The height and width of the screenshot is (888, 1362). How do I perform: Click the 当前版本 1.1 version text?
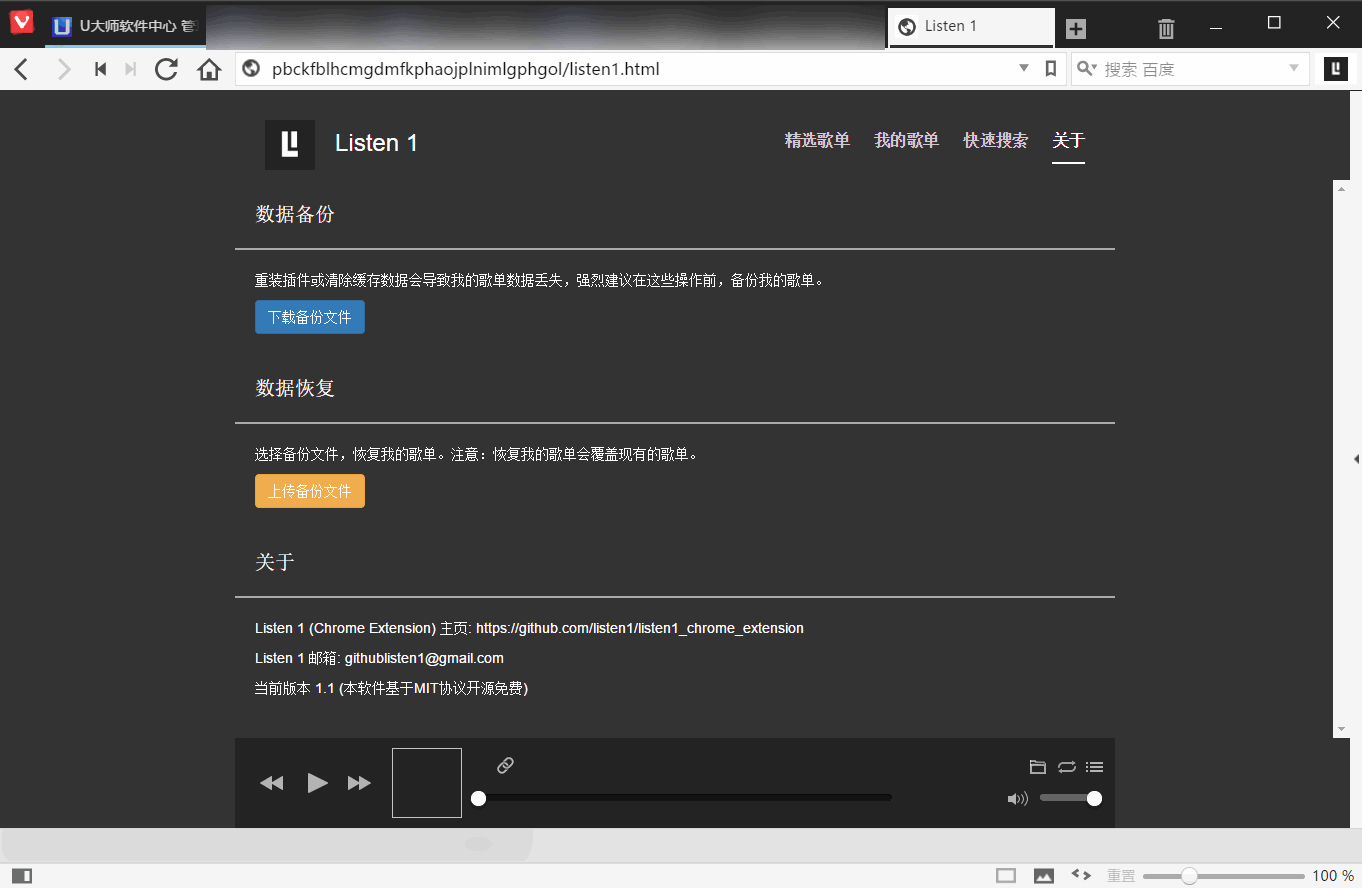click(391, 689)
